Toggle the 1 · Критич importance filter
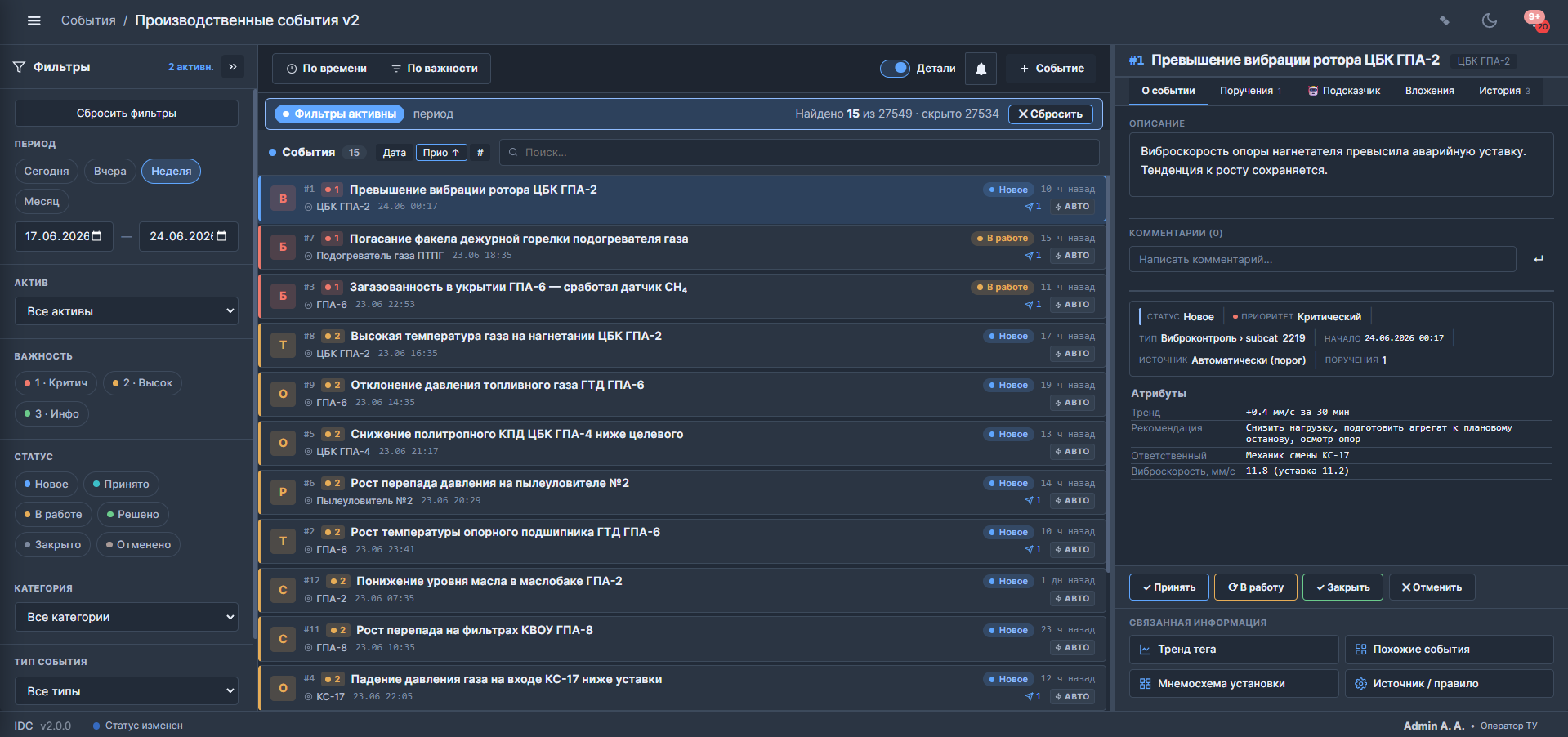1568x737 pixels. pyautogui.click(x=56, y=383)
